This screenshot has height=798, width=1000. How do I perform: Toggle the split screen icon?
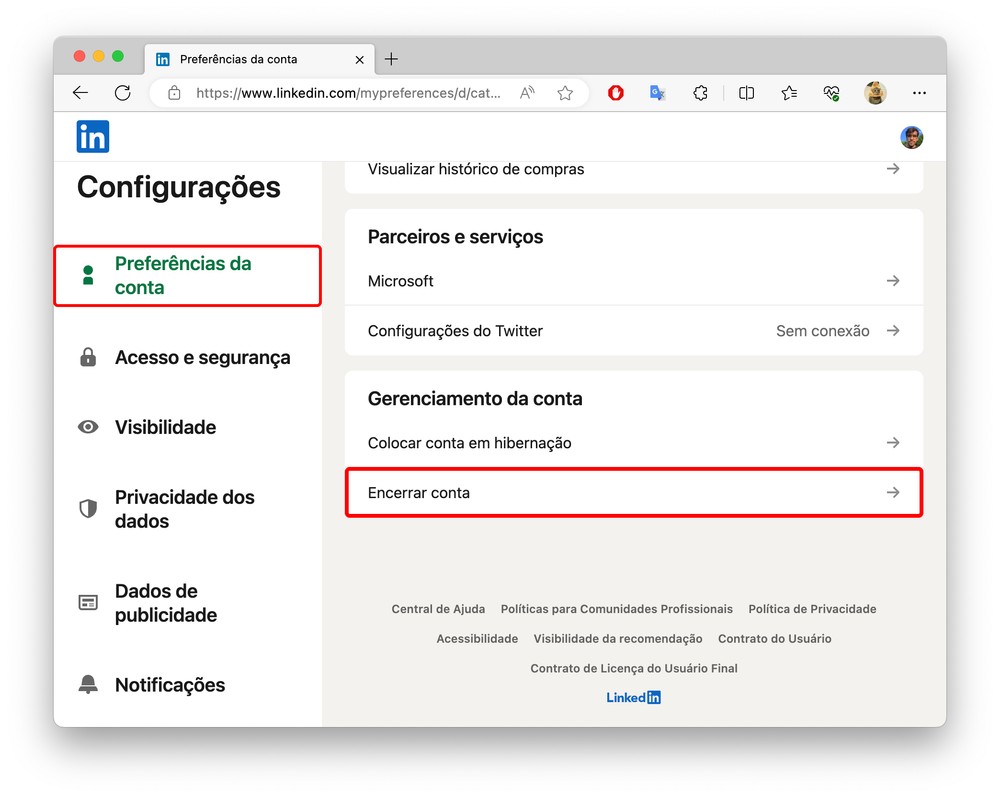746,93
